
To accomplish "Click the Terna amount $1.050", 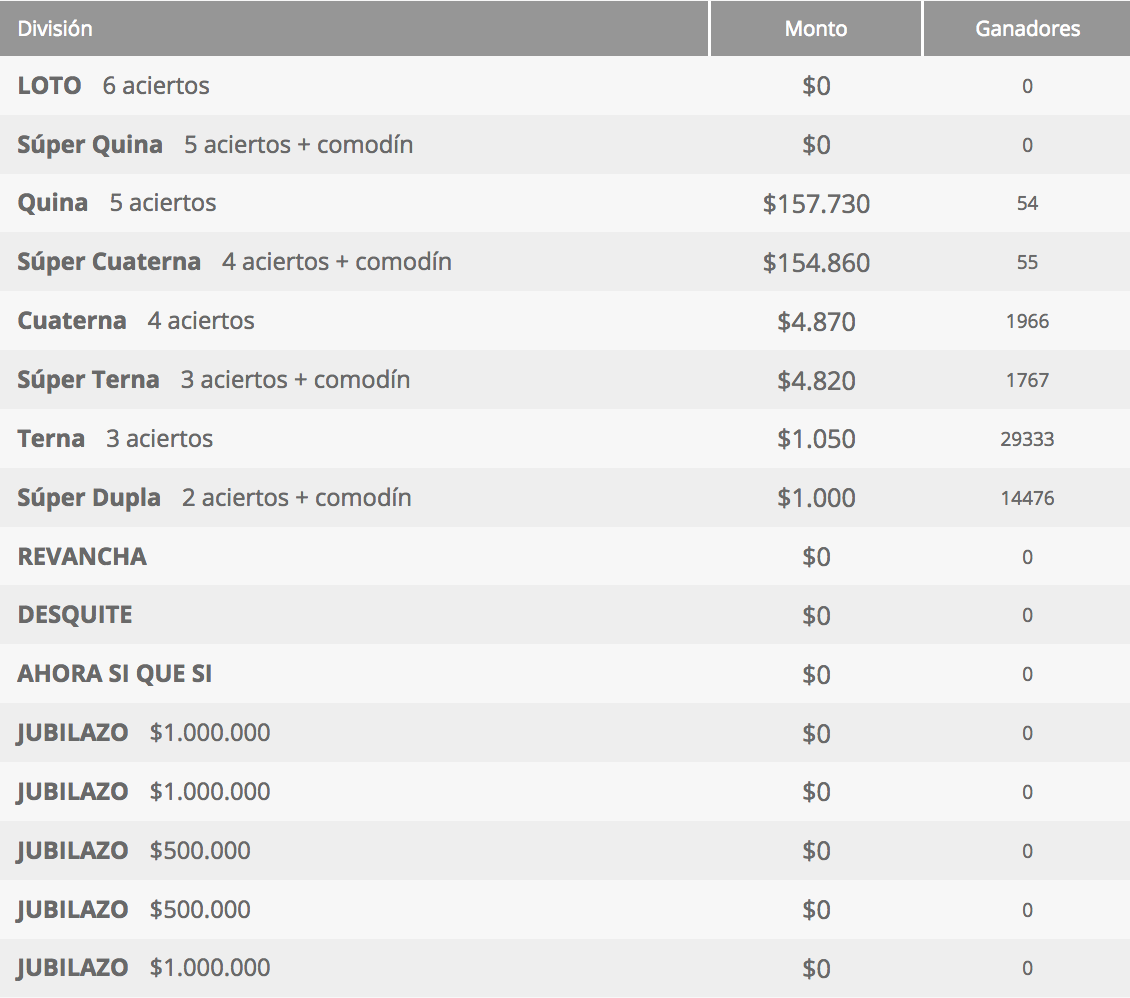I will coord(816,439).
